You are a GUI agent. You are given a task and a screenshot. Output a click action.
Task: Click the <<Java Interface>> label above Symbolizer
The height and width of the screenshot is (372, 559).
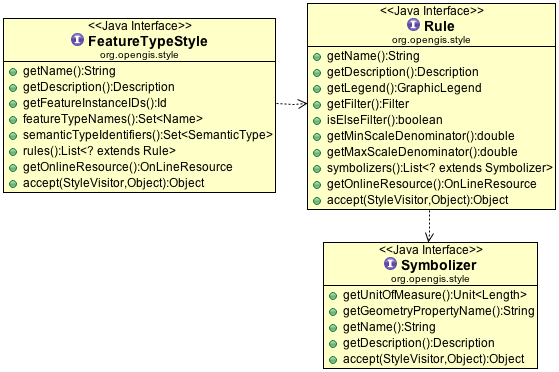(431, 250)
